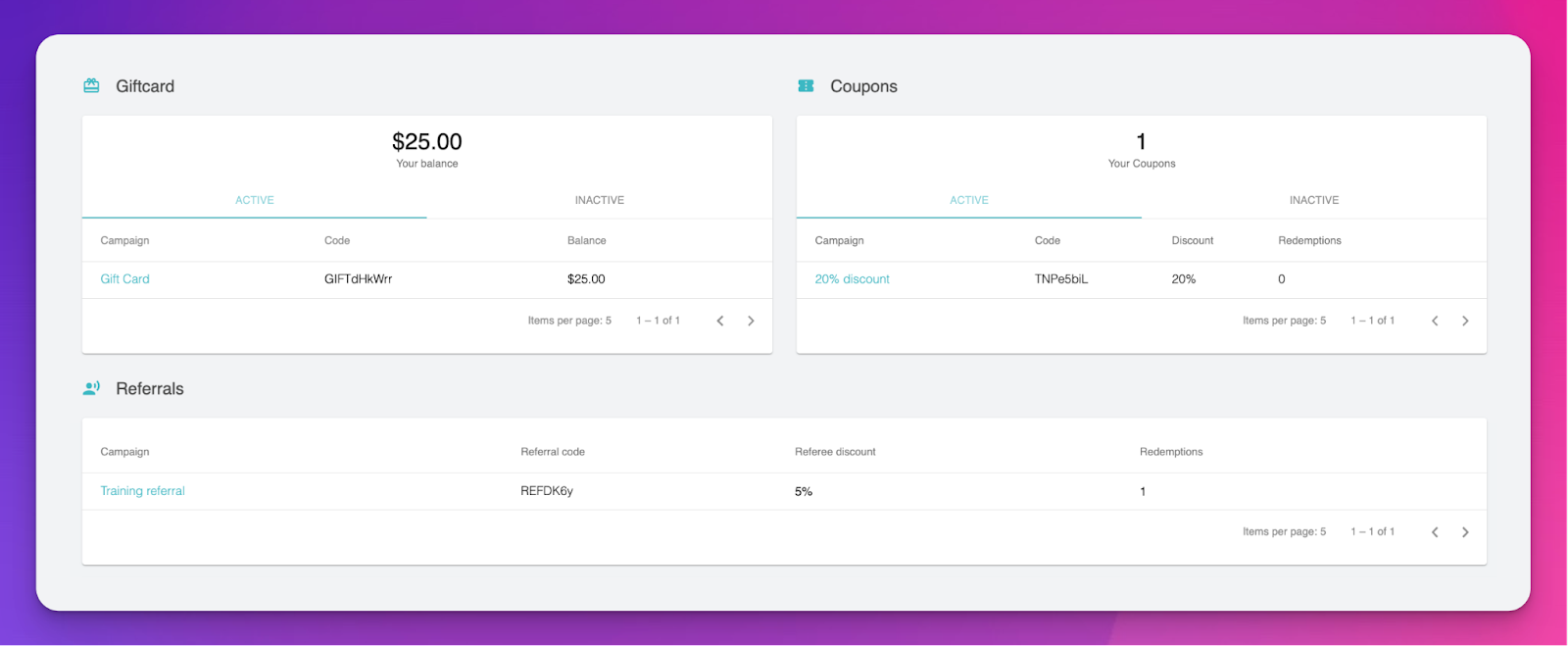This screenshot has height=646, width=1568.
Task: Click Giftcard Campaign column header
Action: coord(124,240)
